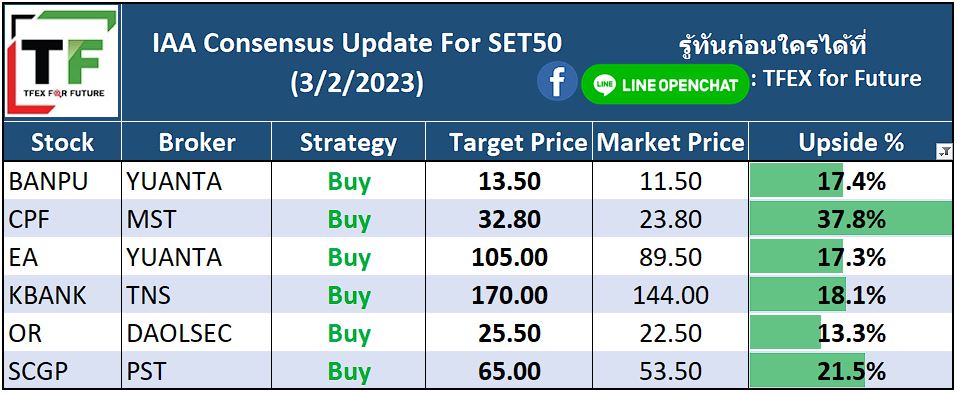
Task: Select the 105.00 target price cell
Action: coord(510,257)
